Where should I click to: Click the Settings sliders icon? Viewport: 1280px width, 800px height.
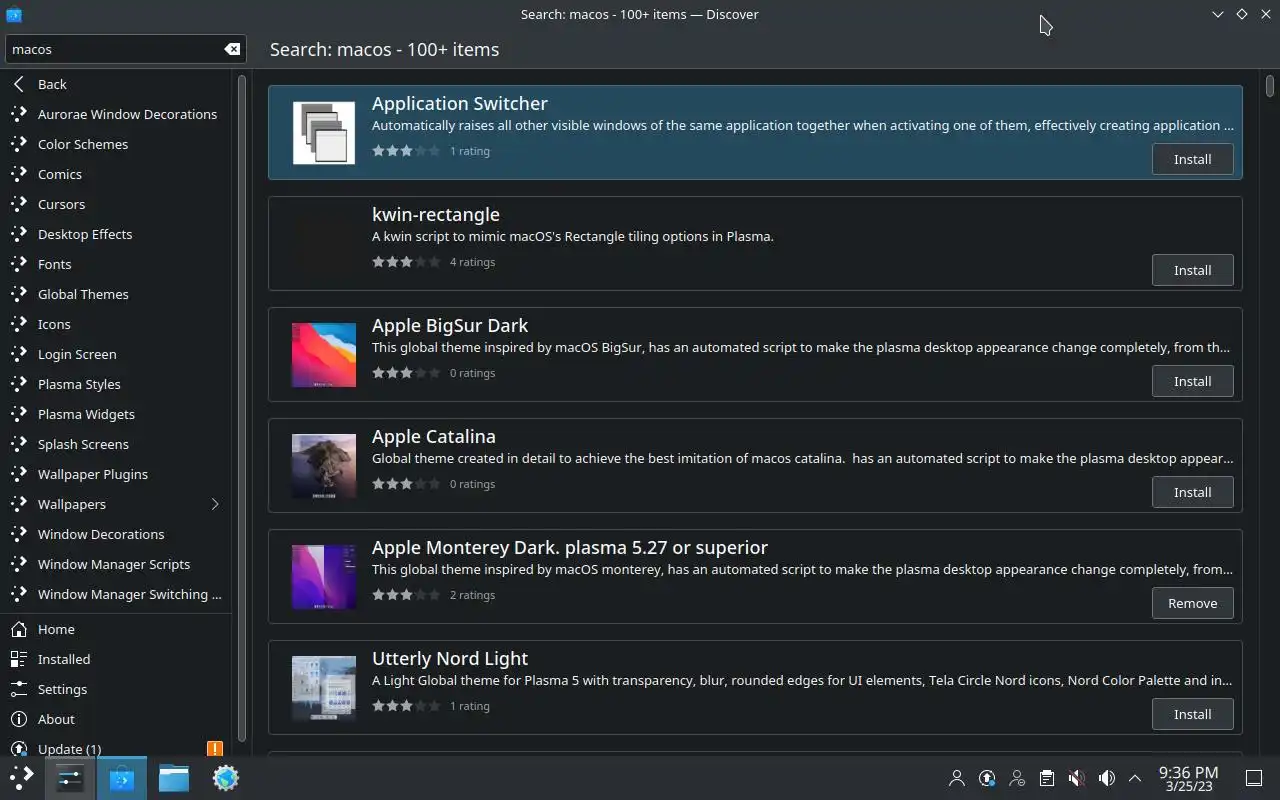pos(19,689)
